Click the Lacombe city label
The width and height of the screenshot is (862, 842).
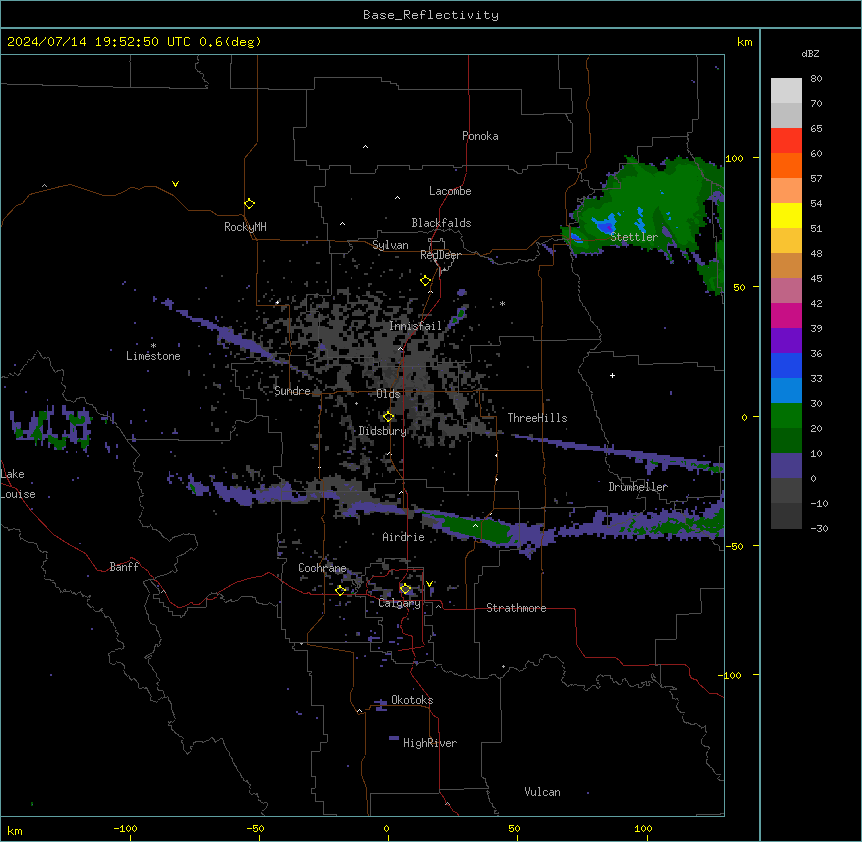450,191
